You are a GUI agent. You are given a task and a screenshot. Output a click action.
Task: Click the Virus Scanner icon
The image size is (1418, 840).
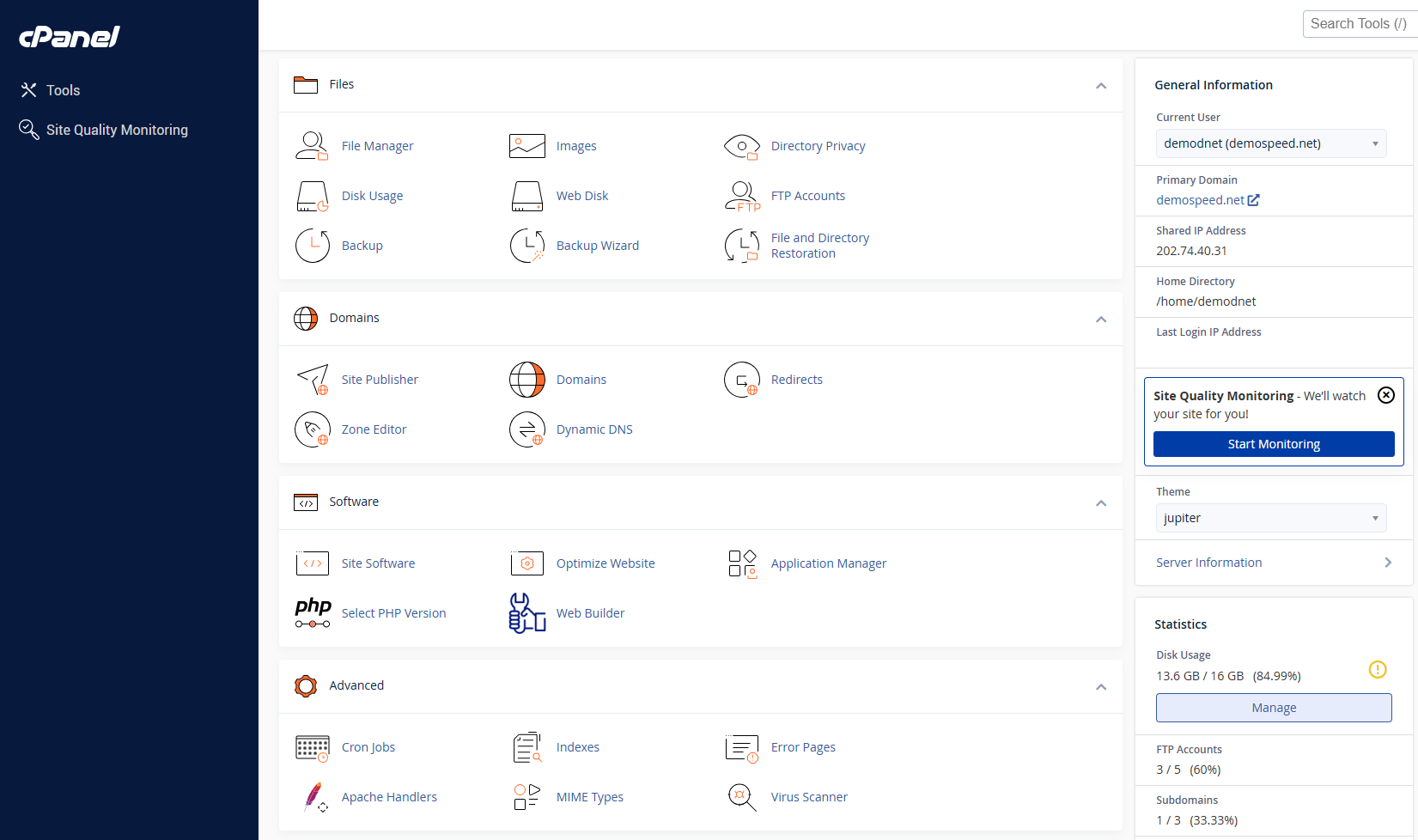[x=741, y=797]
